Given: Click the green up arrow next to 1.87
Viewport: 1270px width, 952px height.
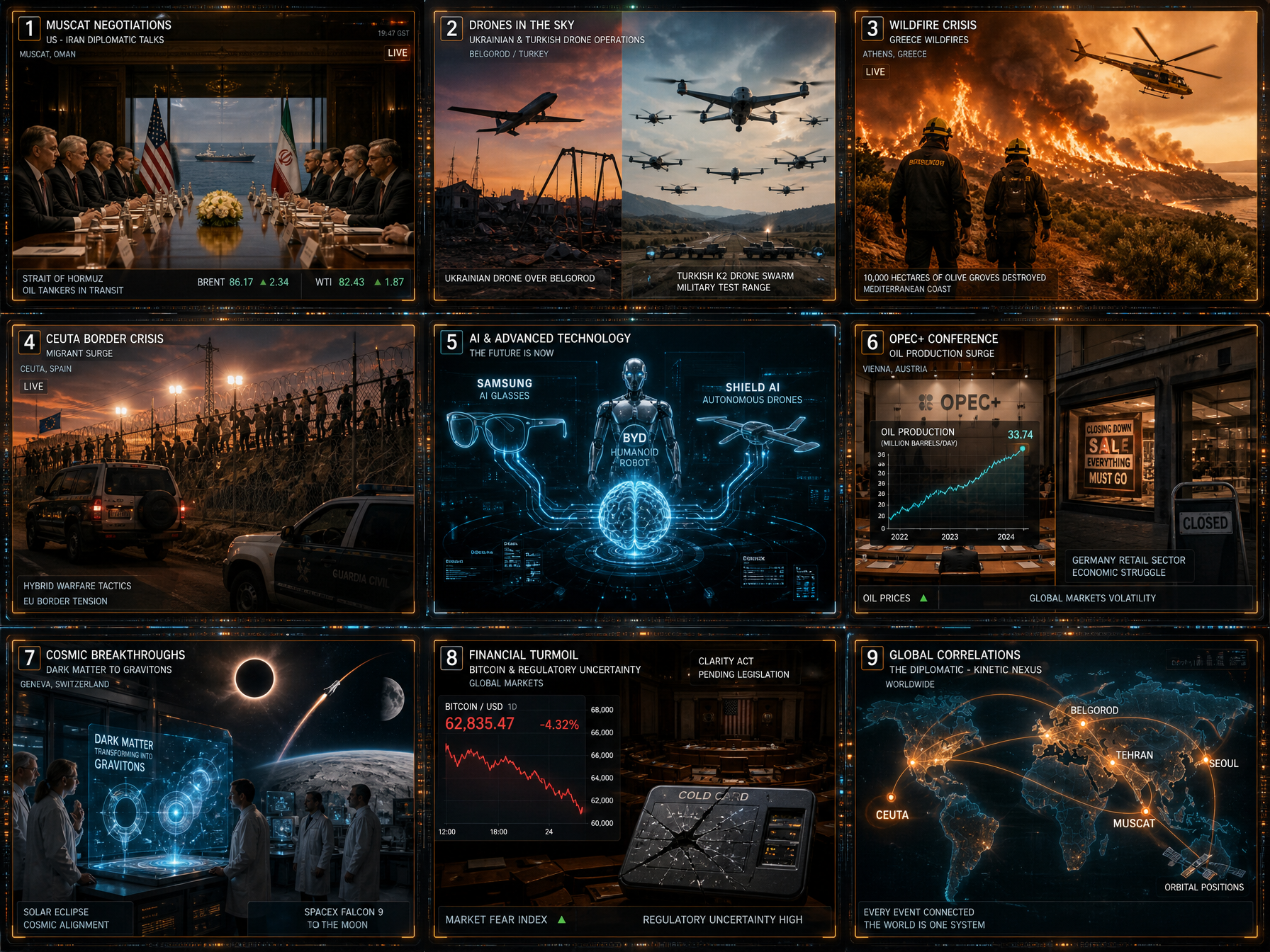Looking at the screenshot, I should coord(377,282).
